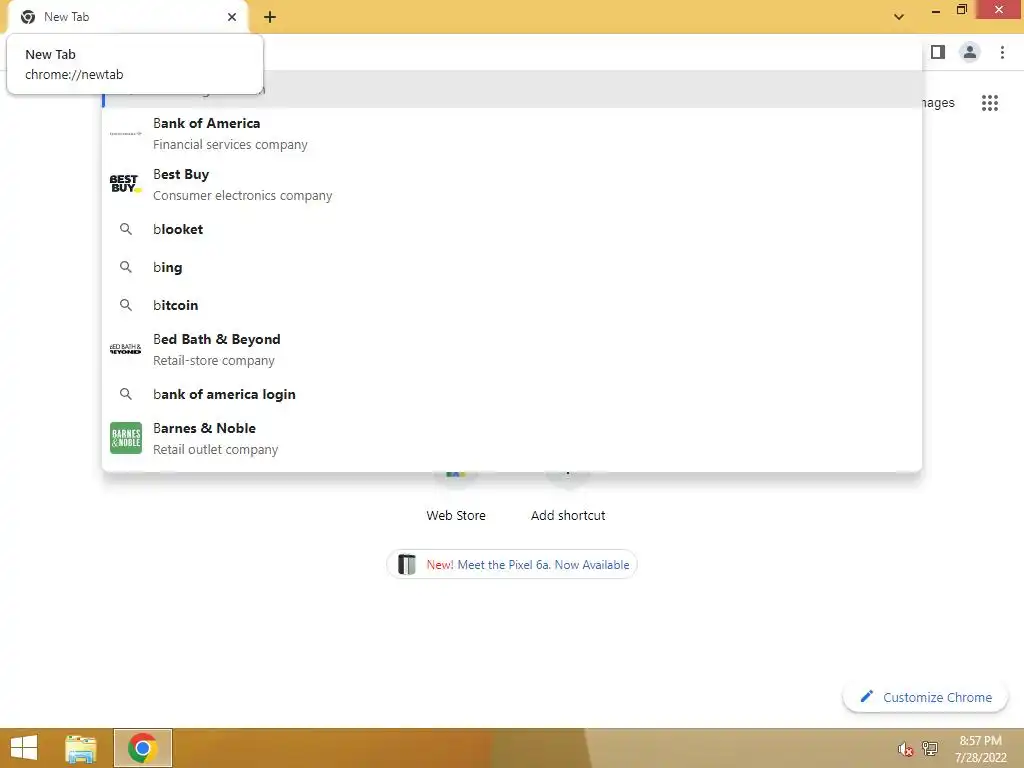Open the taskbar clock and date
Viewport: 1024px width, 768px height.
[980, 749]
